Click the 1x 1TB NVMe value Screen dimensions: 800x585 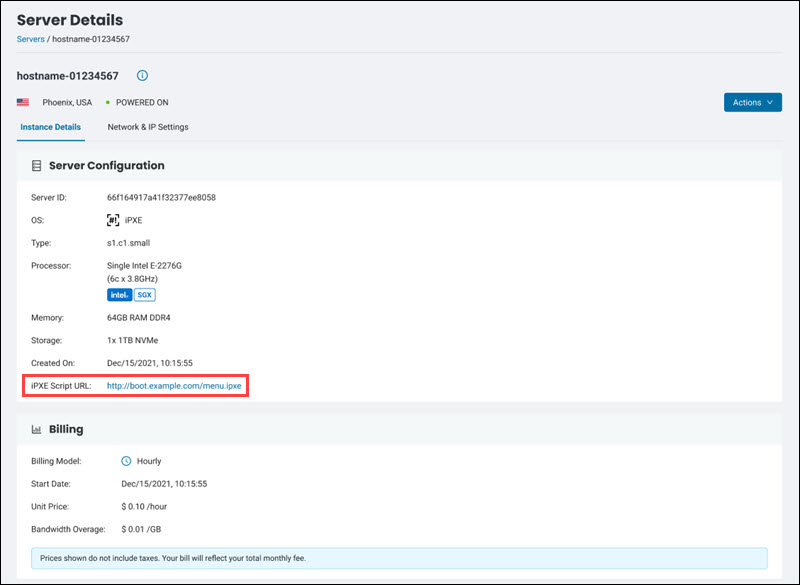pyautogui.click(x=133, y=340)
